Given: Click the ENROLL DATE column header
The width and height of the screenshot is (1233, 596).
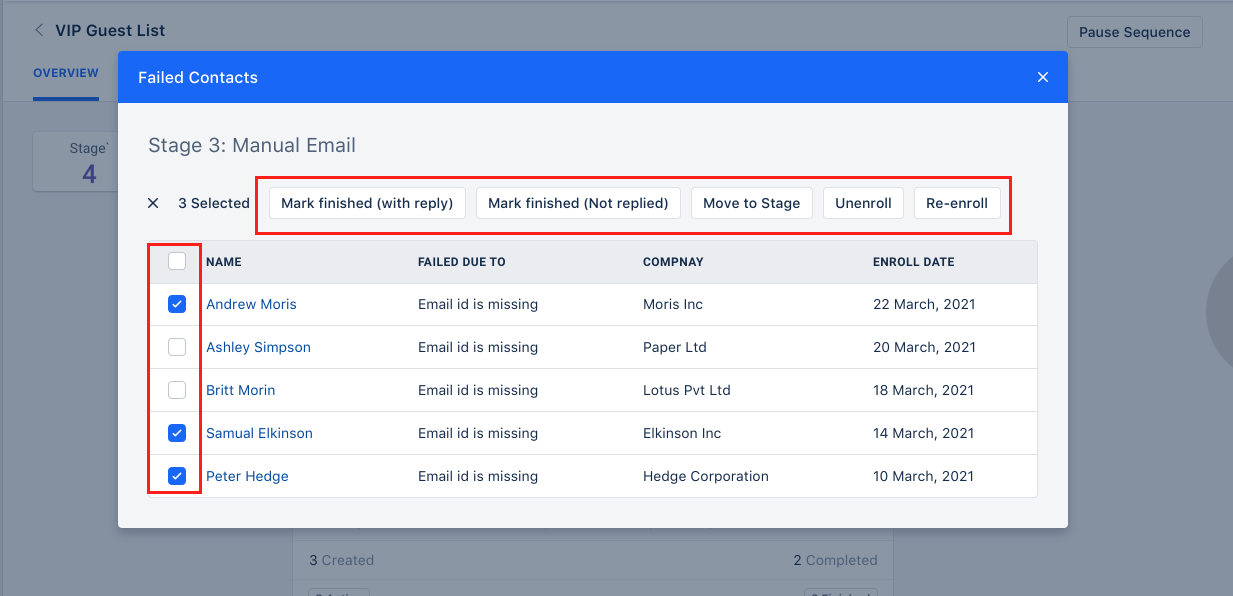Looking at the screenshot, I should pyautogui.click(x=913, y=262).
